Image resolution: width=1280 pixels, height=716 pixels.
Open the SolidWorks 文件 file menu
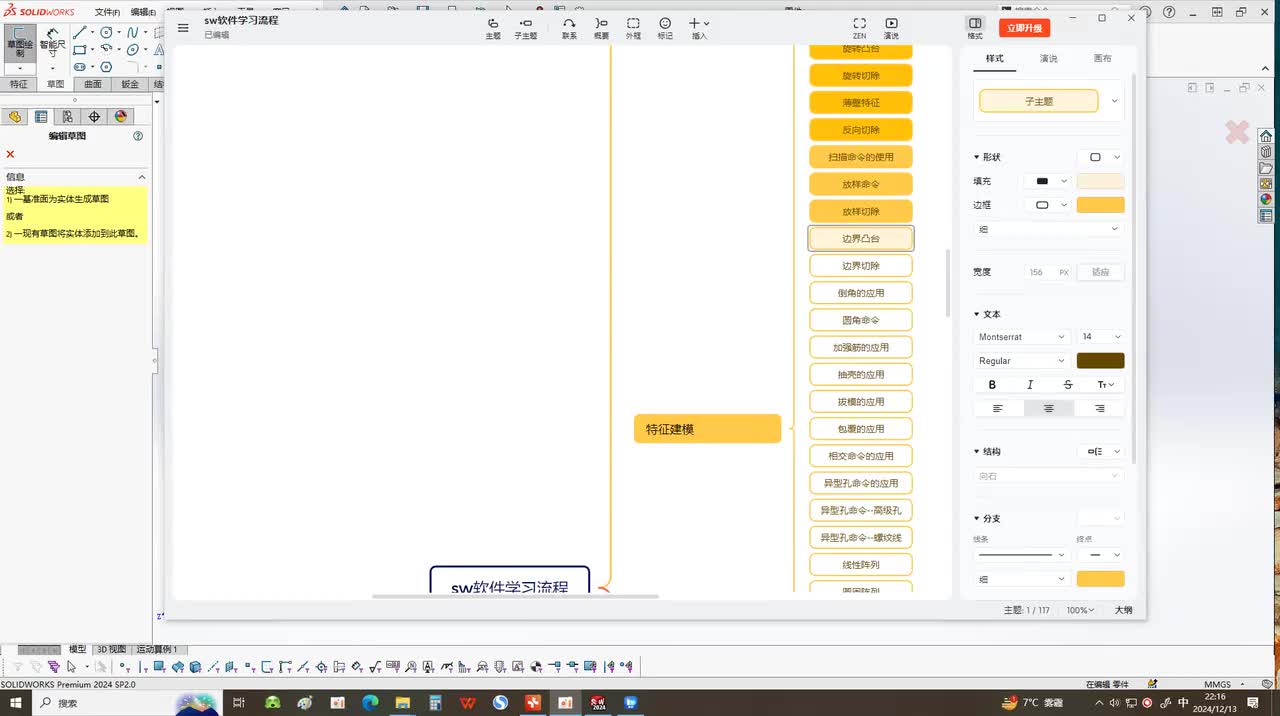(x=107, y=12)
